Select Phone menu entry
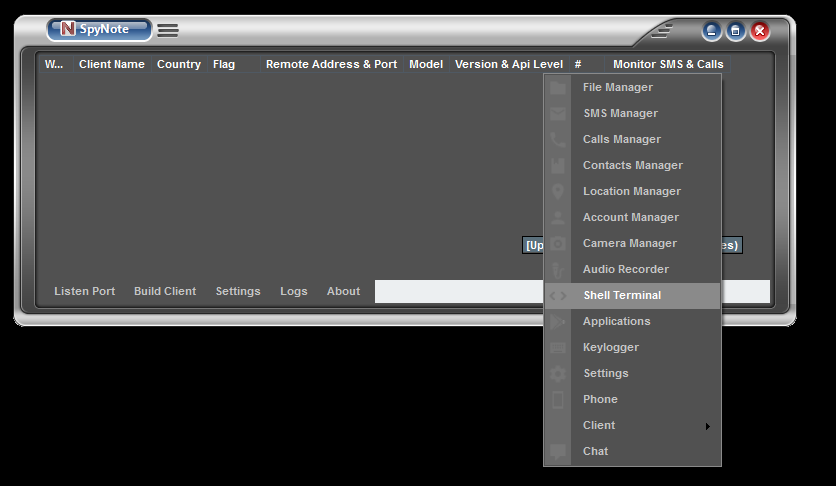This screenshot has height=486, width=836. tap(632, 400)
